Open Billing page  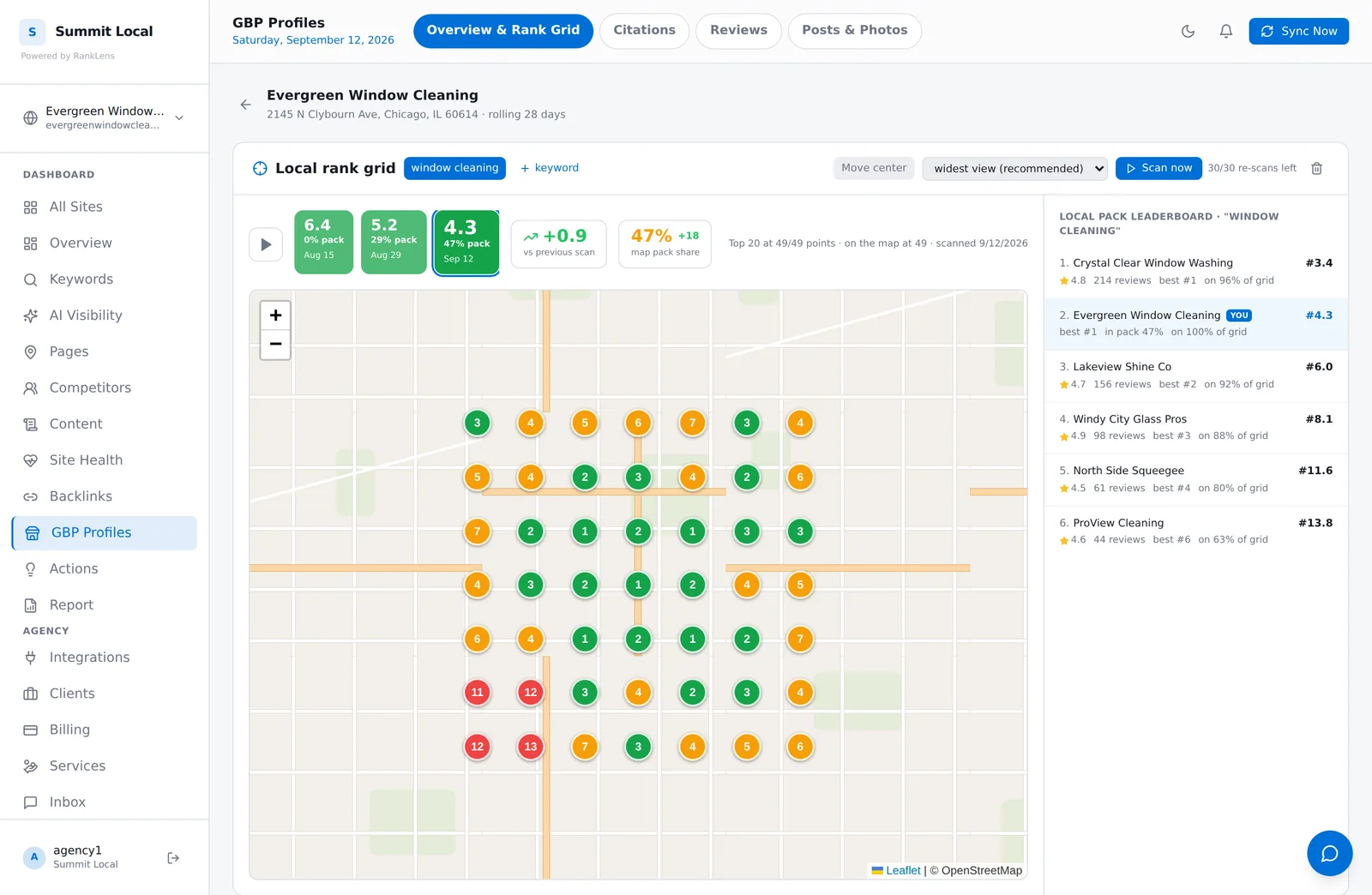[x=105, y=730]
